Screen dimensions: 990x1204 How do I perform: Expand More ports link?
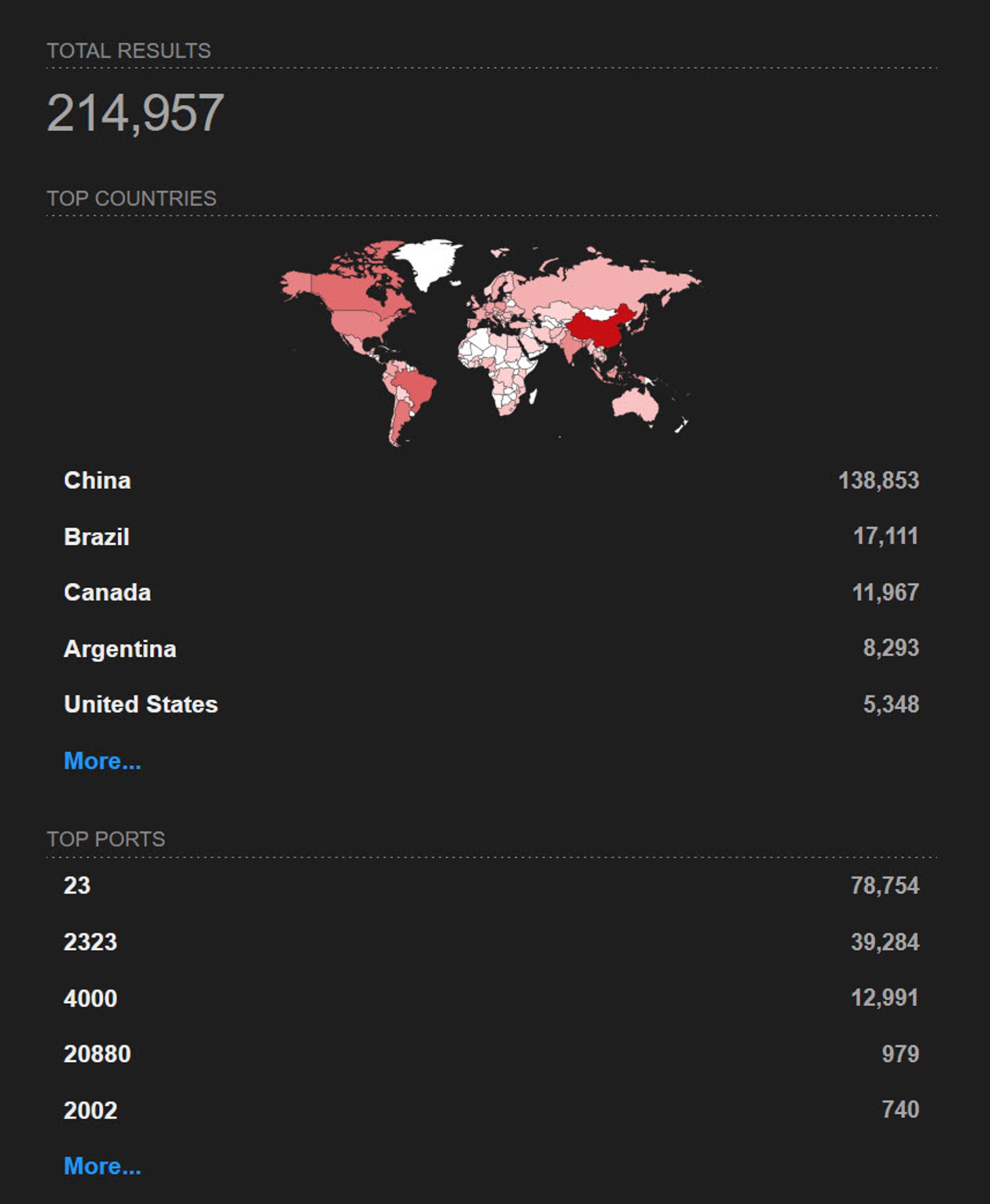(102, 1166)
